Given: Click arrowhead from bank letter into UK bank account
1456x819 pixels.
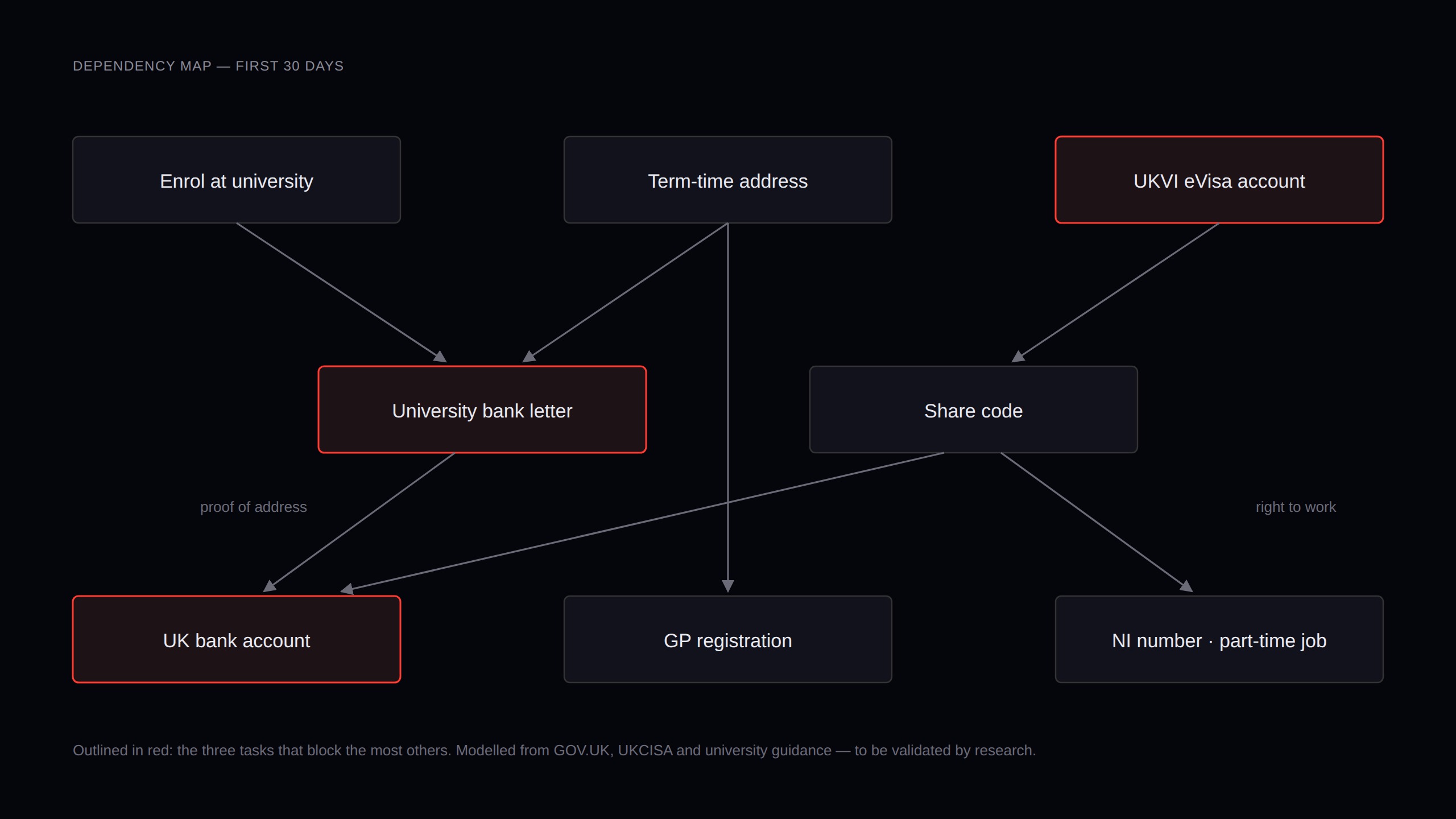Looking at the screenshot, I should click(x=269, y=586).
